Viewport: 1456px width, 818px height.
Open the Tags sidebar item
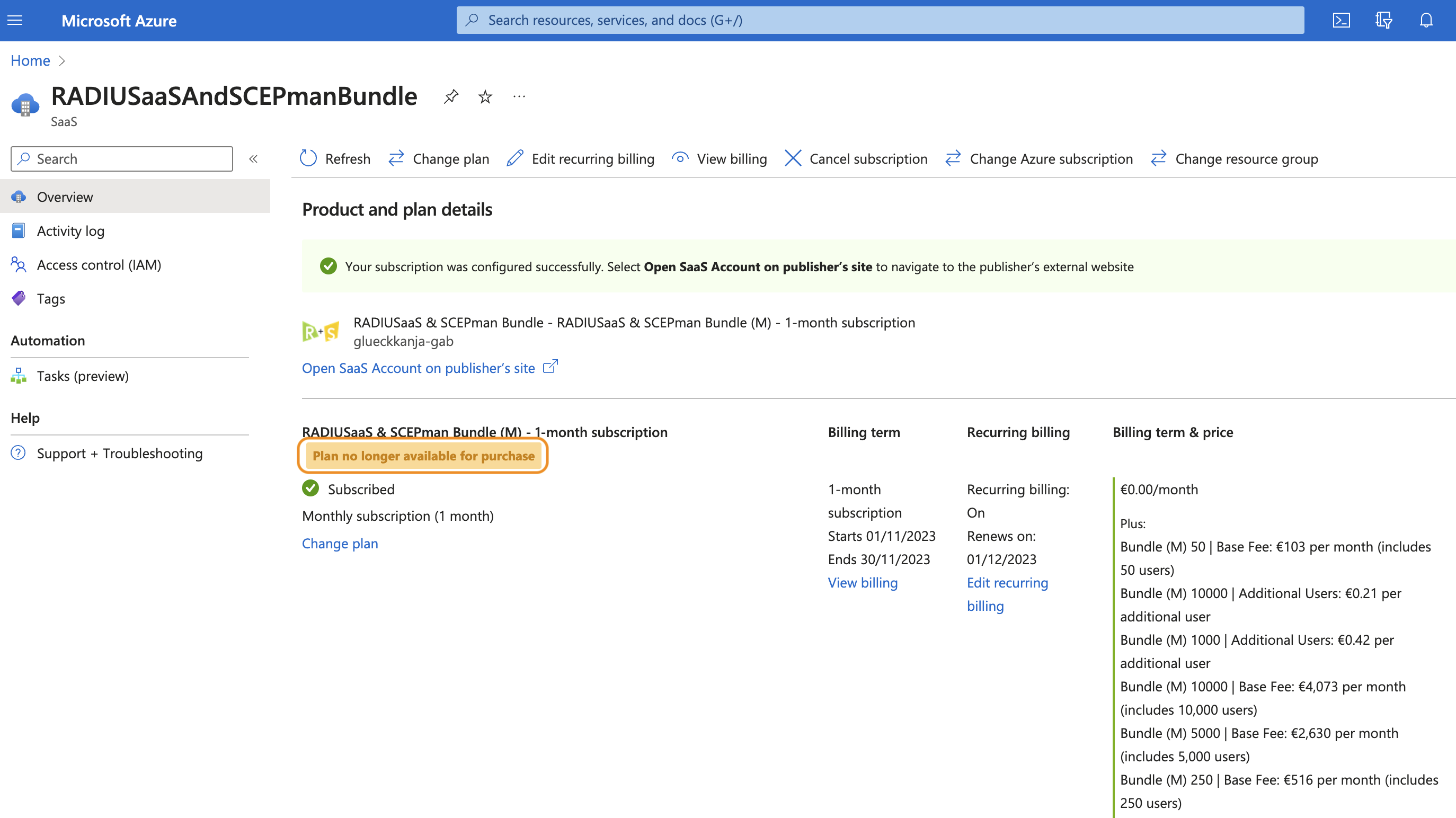coord(51,298)
